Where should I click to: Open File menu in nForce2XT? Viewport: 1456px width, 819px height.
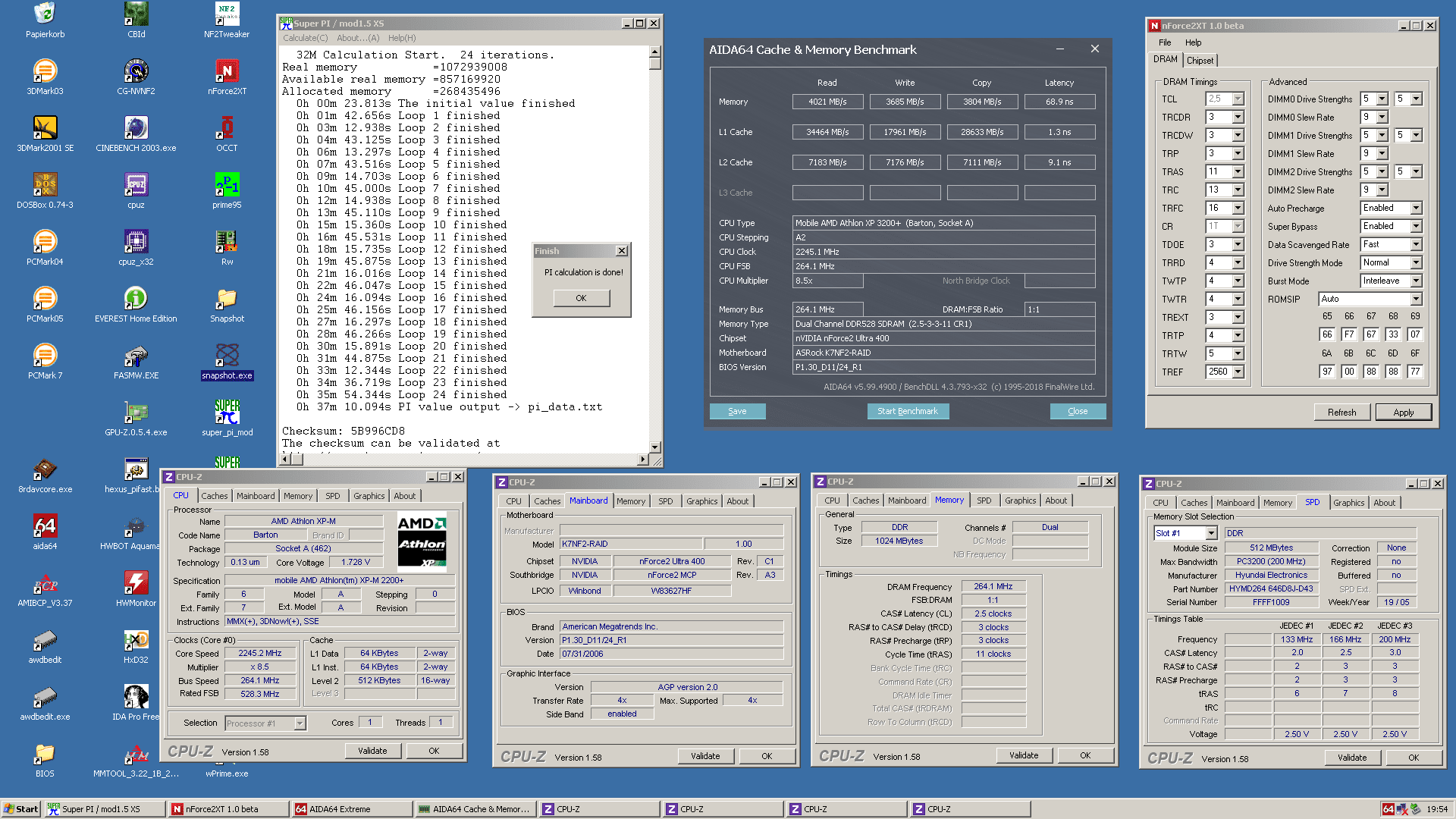pos(1165,42)
